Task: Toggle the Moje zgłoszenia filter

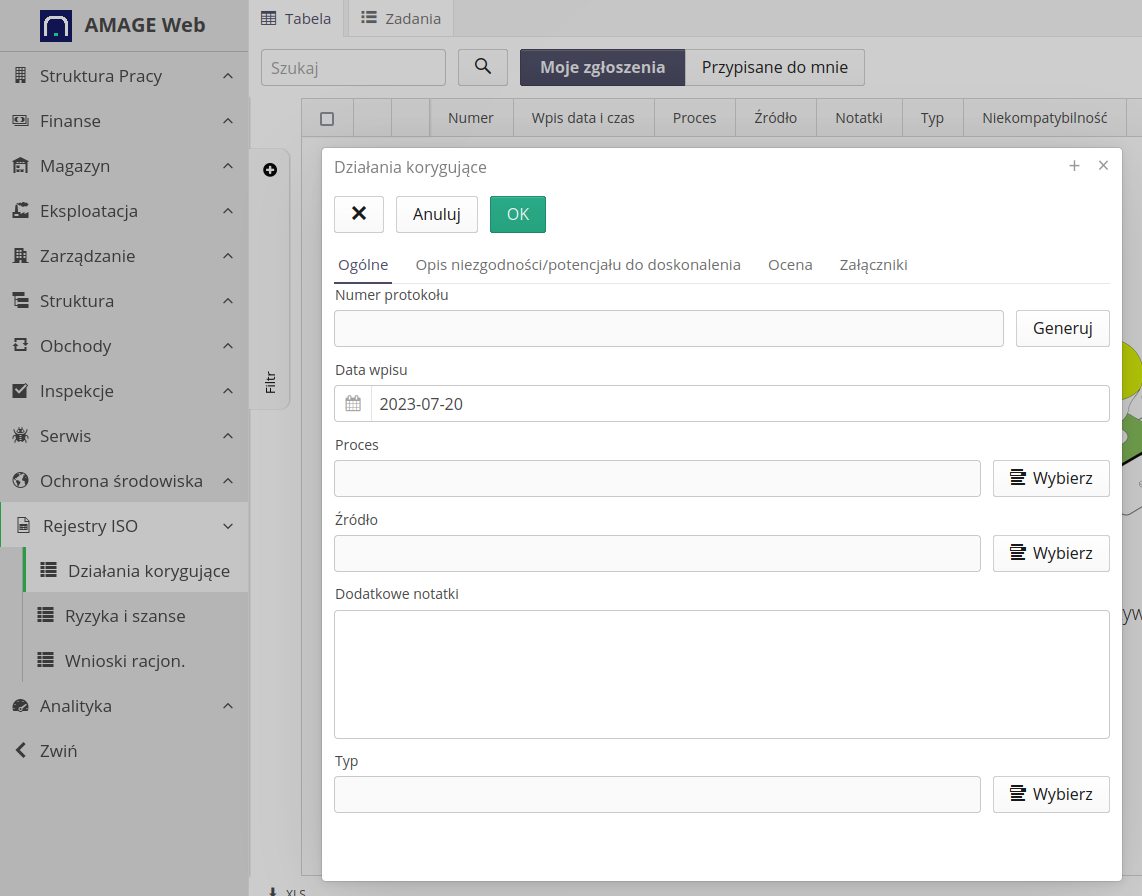Action: [x=602, y=67]
